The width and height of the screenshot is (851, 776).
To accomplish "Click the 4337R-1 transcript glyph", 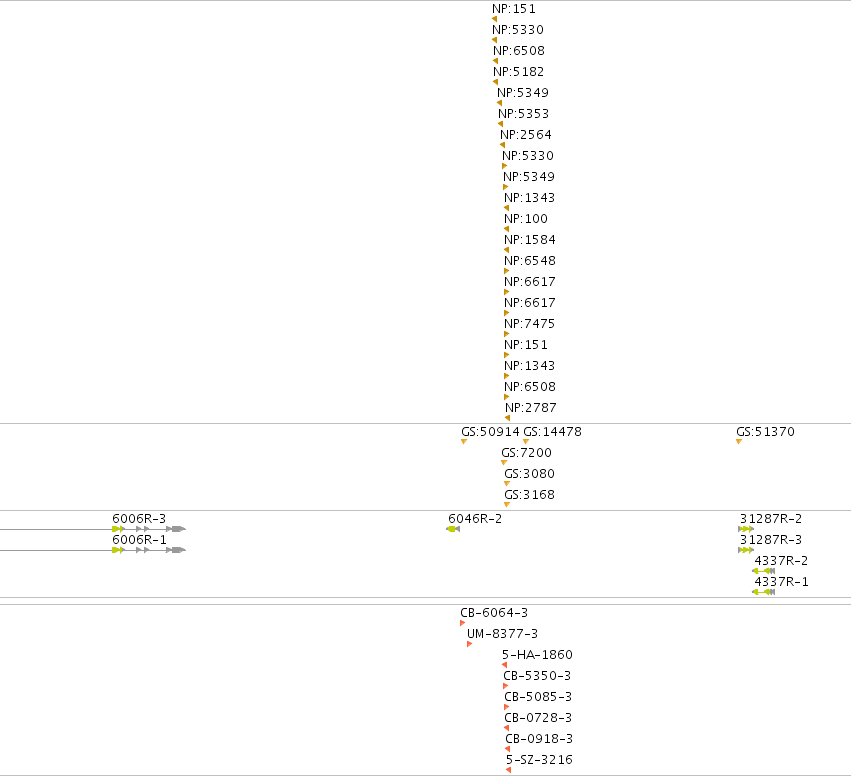I will pyautogui.click(x=764, y=592).
